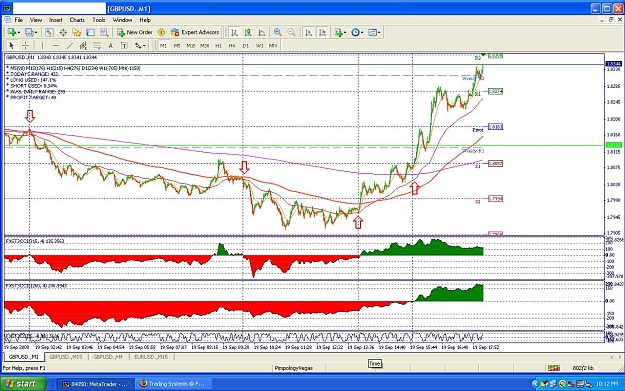Toggle the Expert Advisors button
This screenshot has height=391, width=625.
click(195, 32)
